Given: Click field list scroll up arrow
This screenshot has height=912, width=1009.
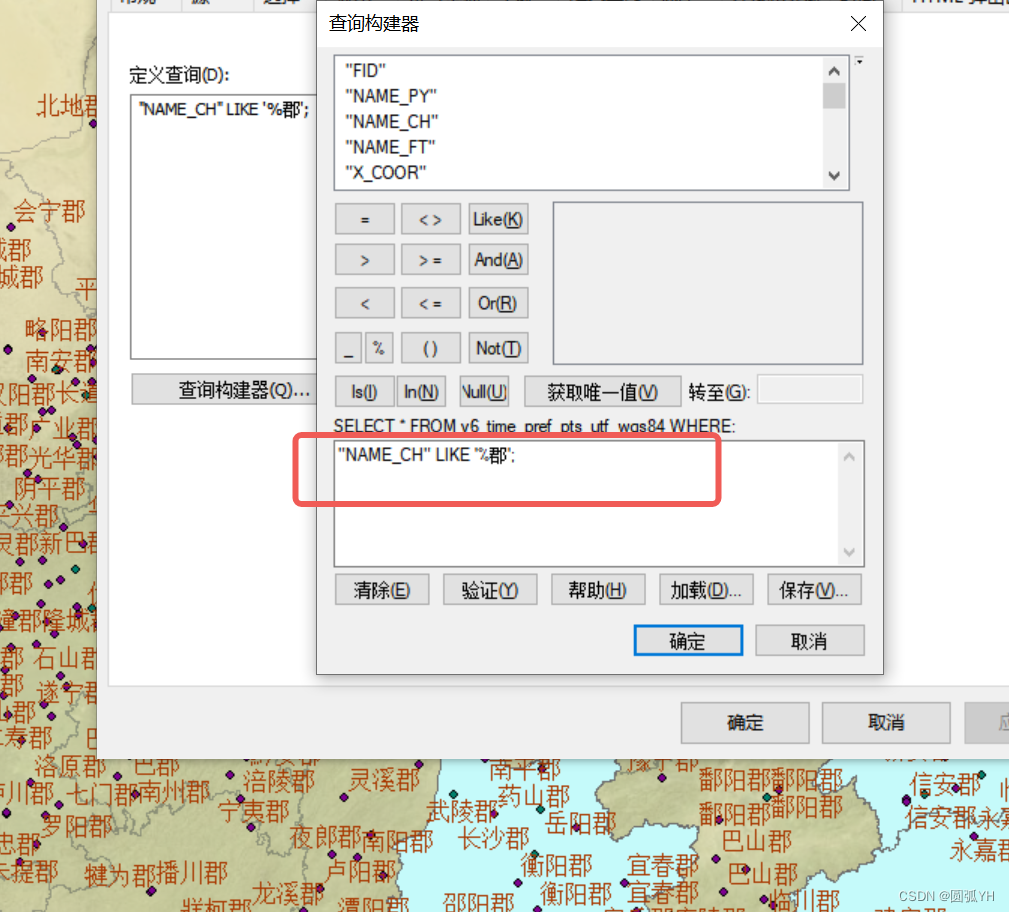Looking at the screenshot, I should point(835,71).
